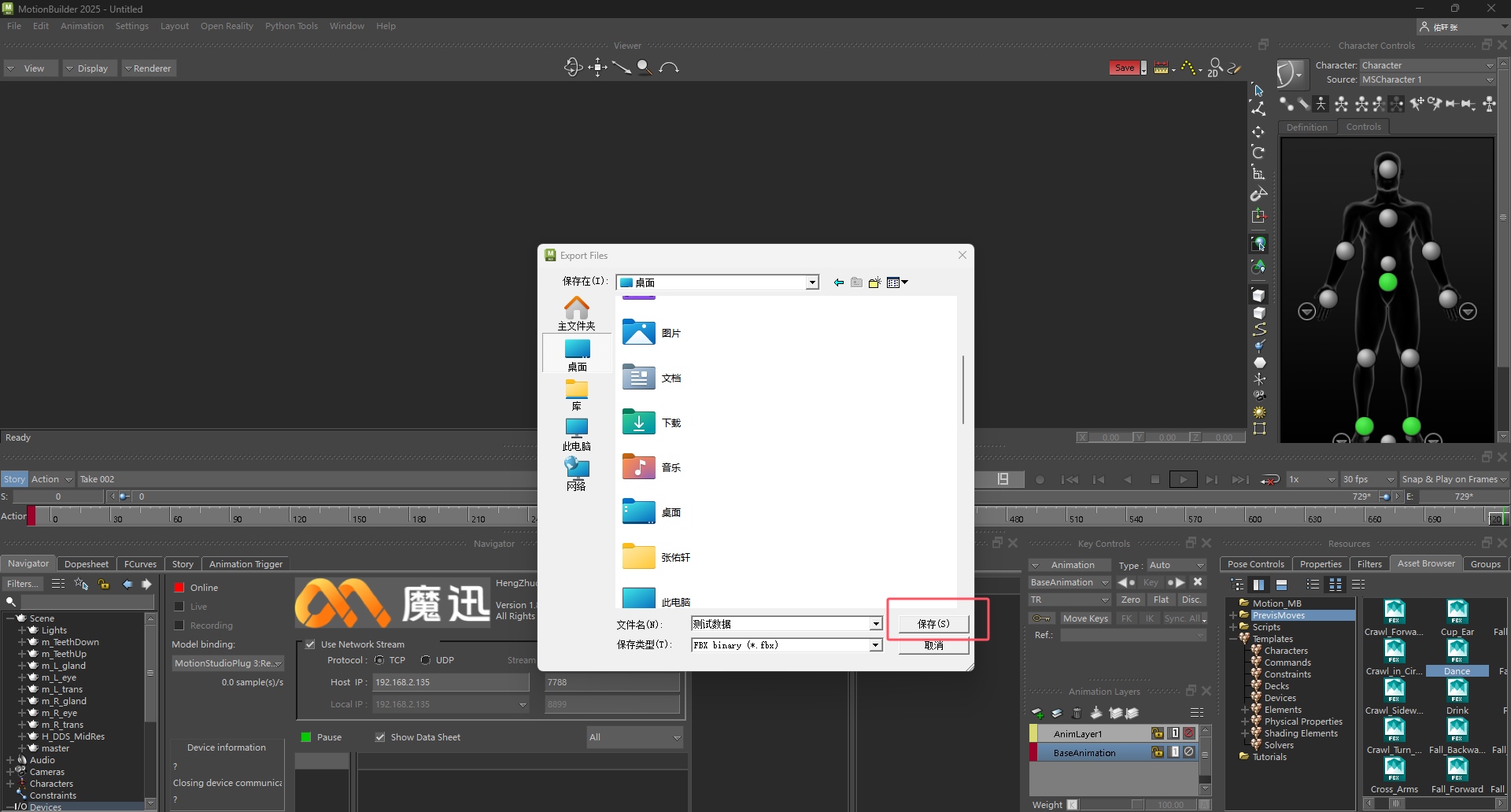Click the record button in transport controls
Viewport: 1511px width, 812px height.
(x=1040, y=479)
